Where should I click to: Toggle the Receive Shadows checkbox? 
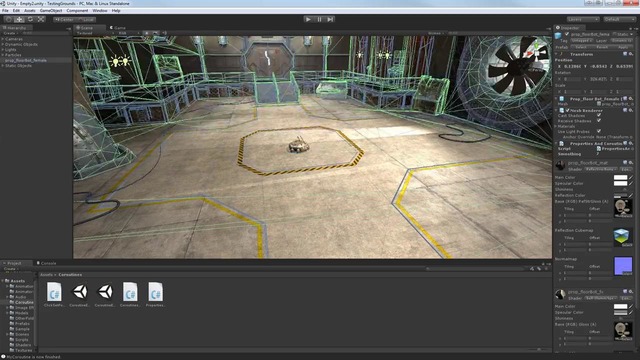pos(599,121)
